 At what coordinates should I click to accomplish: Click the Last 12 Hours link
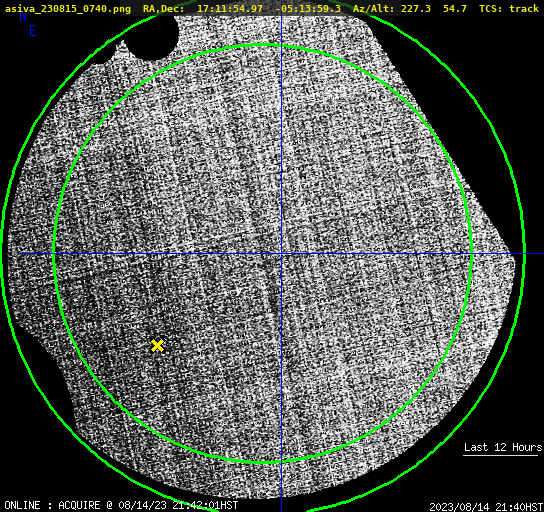(503, 447)
